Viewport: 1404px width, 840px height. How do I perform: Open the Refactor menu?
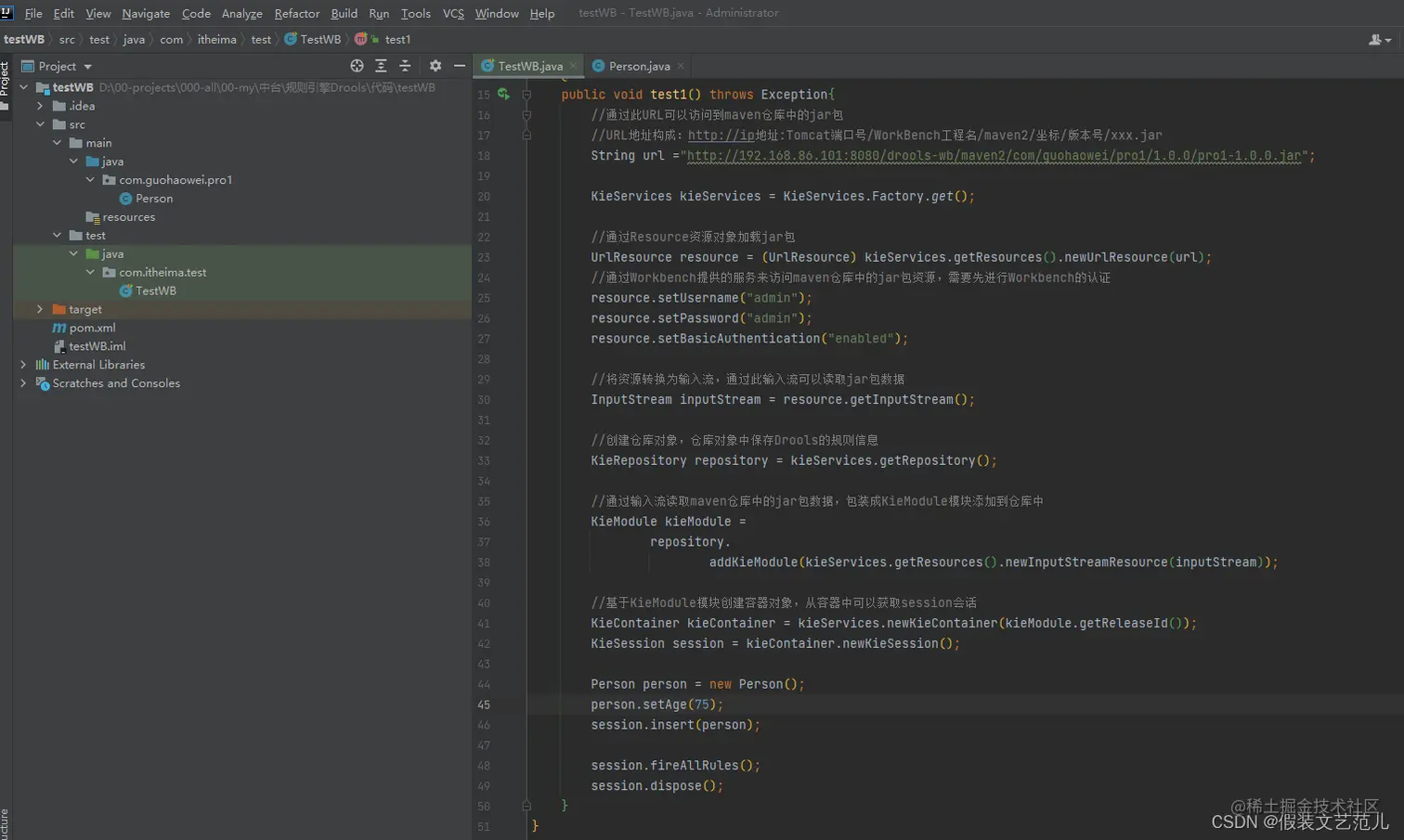pyautogui.click(x=296, y=13)
